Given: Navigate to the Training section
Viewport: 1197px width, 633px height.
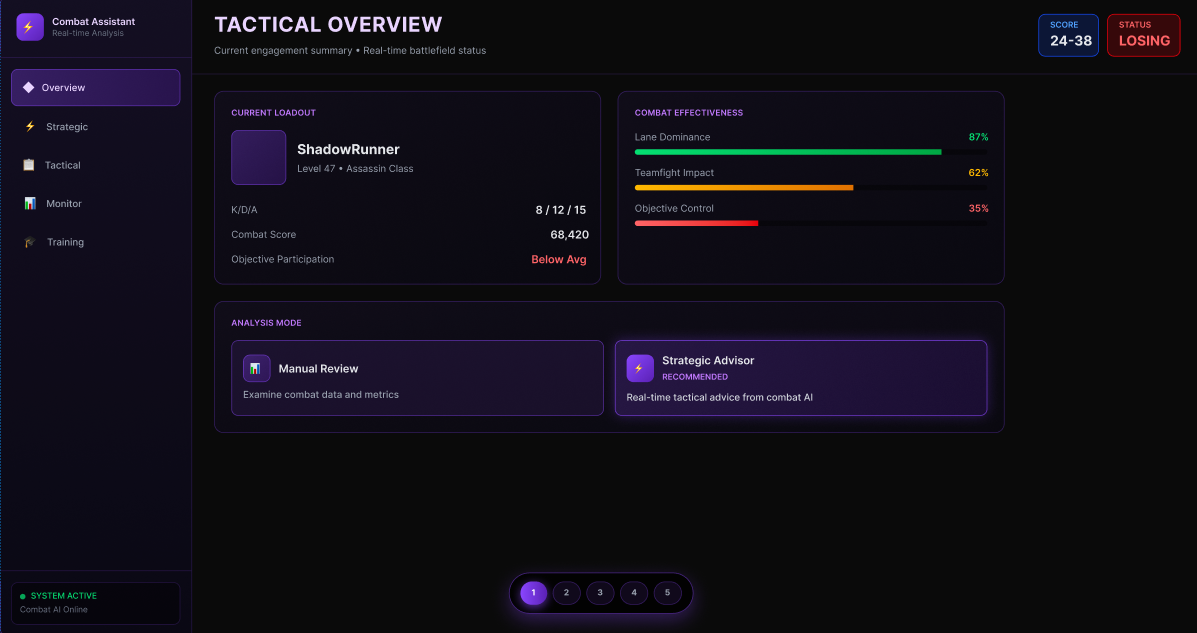Looking at the screenshot, I should (95, 242).
